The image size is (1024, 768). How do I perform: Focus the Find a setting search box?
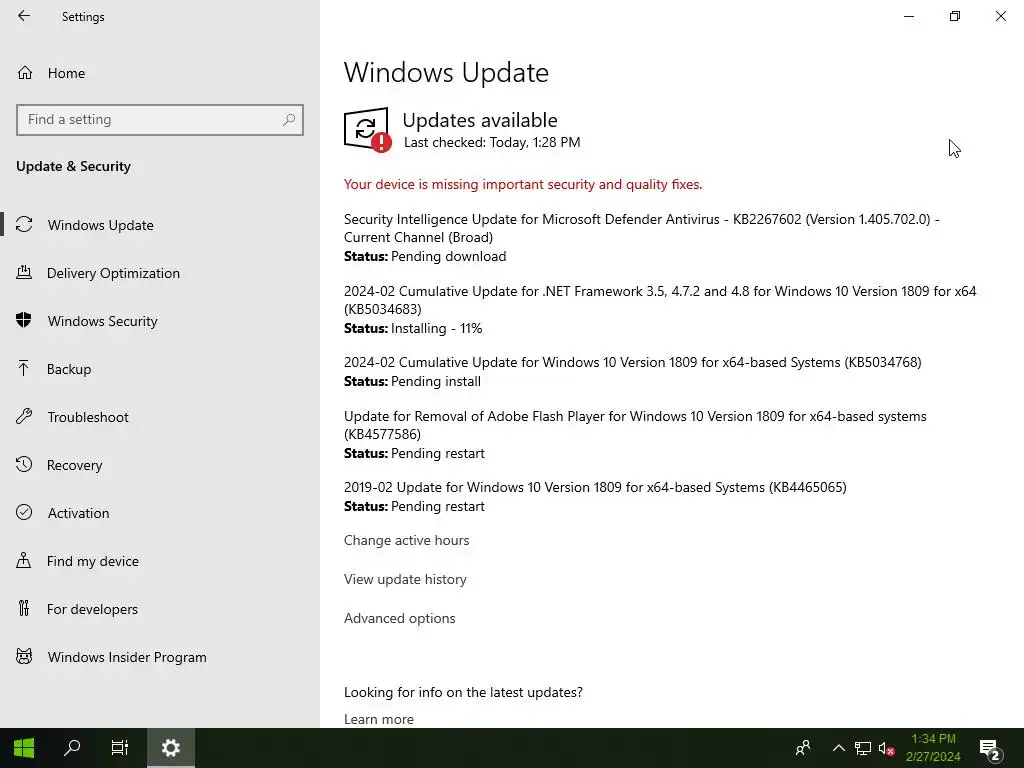coord(160,120)
